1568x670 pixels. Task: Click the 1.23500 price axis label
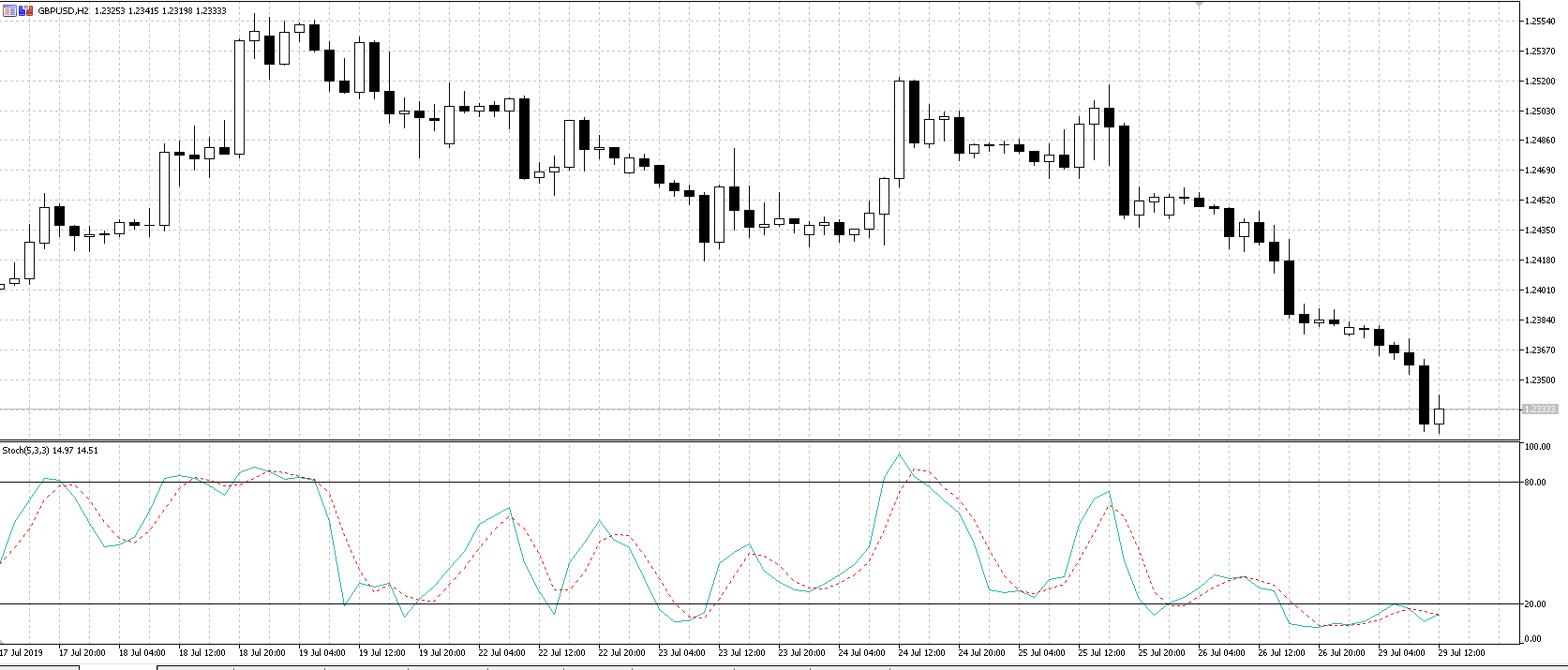tap(1540, 380)
